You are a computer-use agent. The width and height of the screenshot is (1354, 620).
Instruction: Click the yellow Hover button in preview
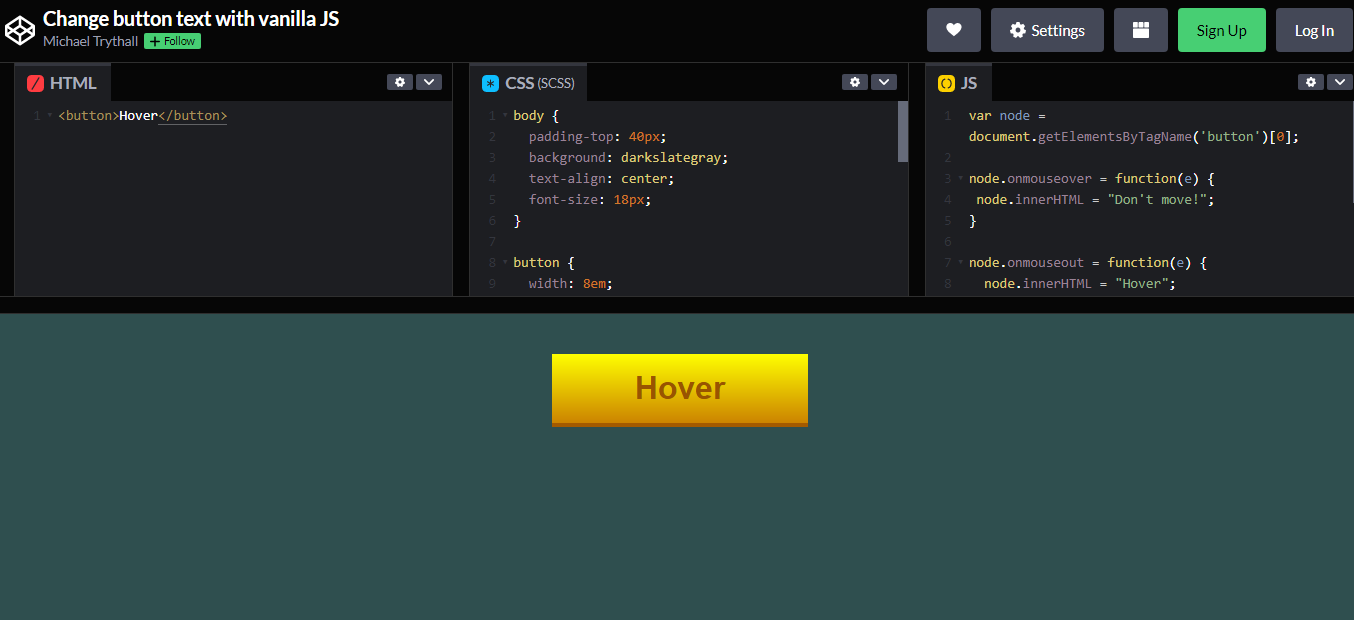click(x=679, y=388)
